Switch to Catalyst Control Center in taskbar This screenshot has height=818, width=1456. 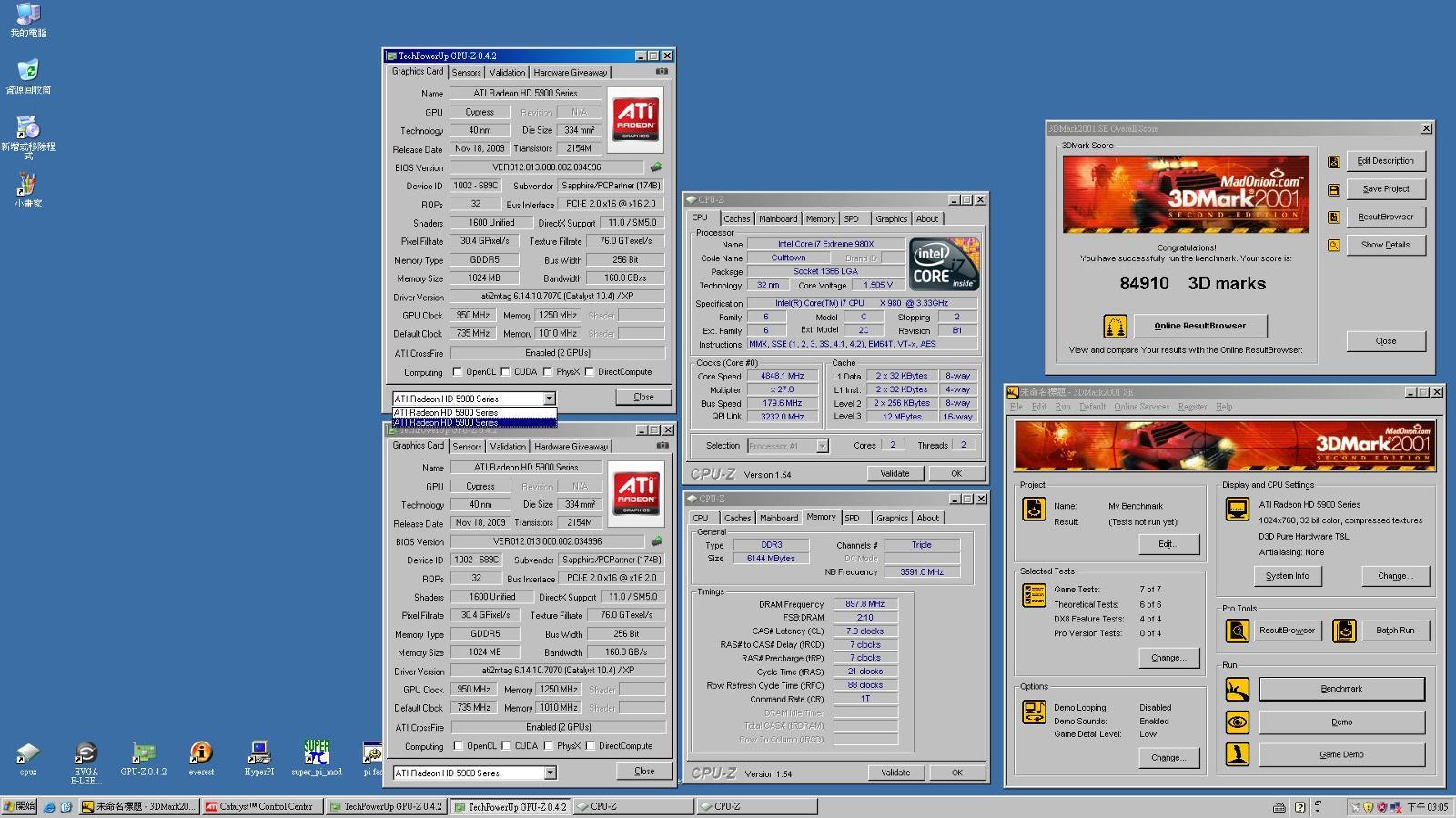pyautogui.click(x=263, y=807)
